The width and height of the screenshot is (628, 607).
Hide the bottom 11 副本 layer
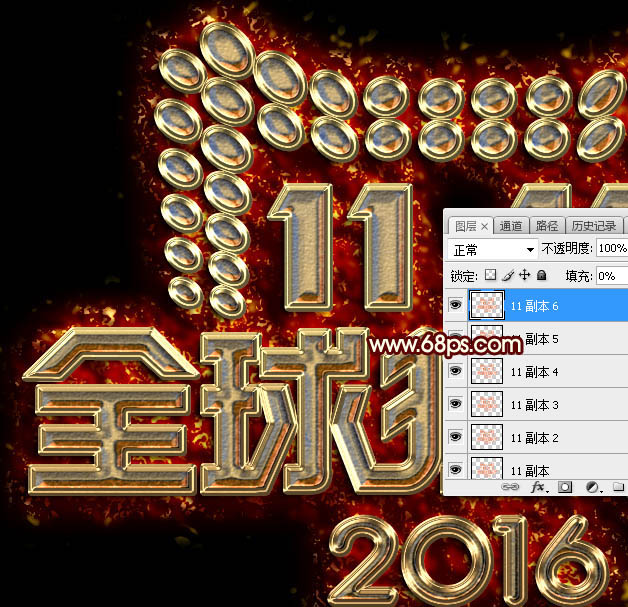[x=455, y=469]
